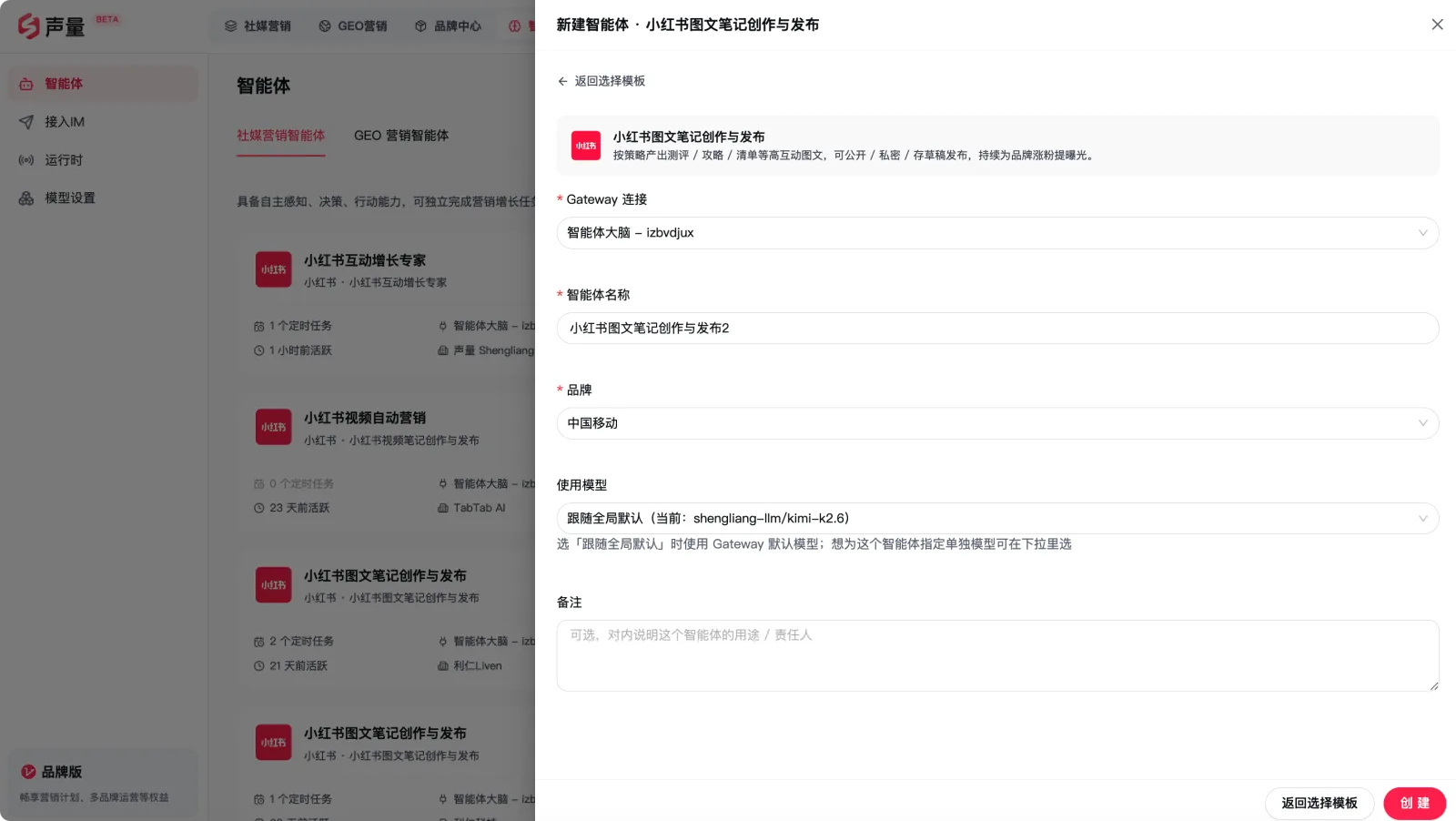Click the TabTab AI label
The image size is (1456, 821).
[480, 508]
